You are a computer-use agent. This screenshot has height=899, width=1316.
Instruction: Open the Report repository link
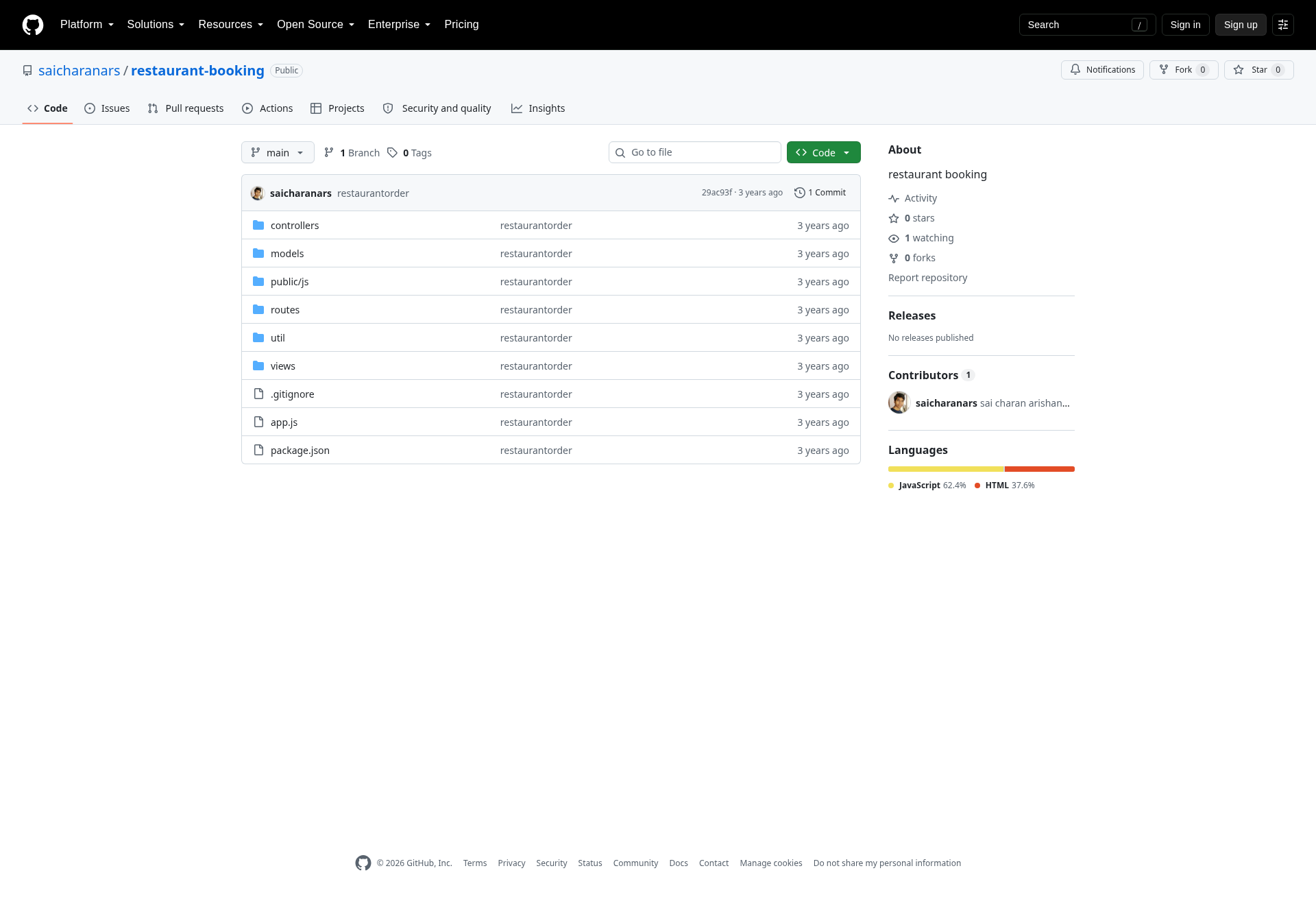[927, 278]
